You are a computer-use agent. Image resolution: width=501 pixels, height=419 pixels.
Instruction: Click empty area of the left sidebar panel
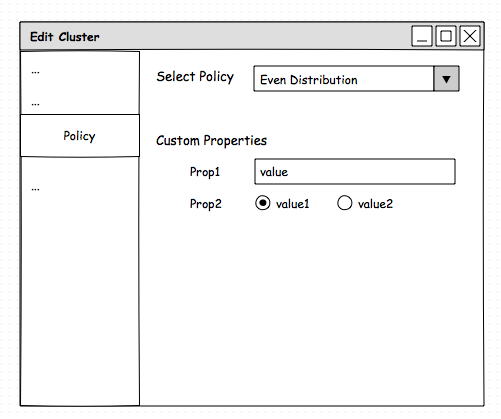click(80, 293)
